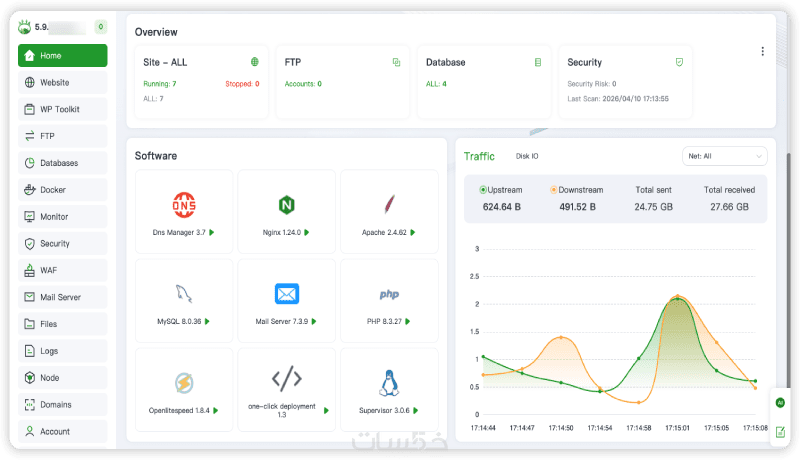The image size is (800, 460).
Task: Click play arrow beside MySQL 8.0.36
Action: [x=207, y=322]
